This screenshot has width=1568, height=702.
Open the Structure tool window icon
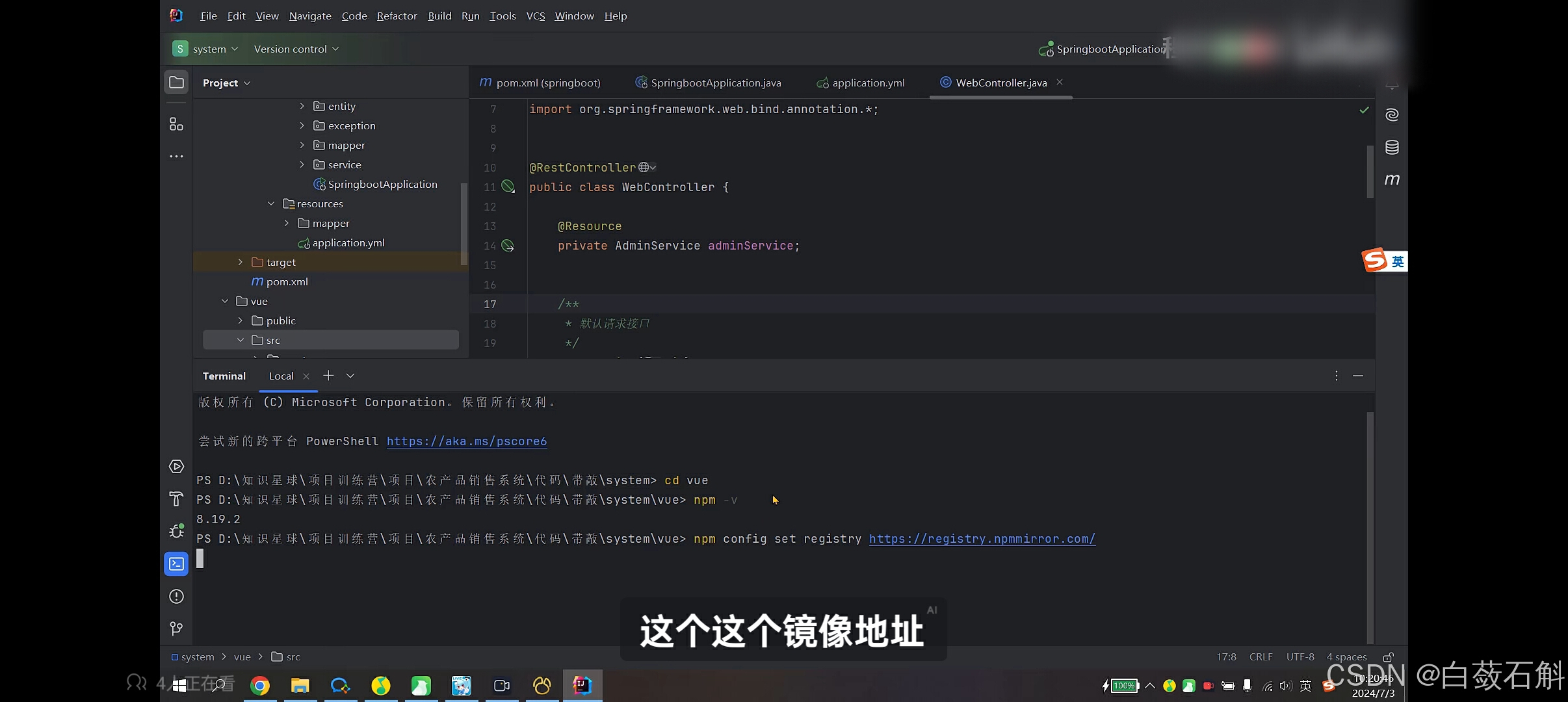pyautogui.click(x=176, y=124)
